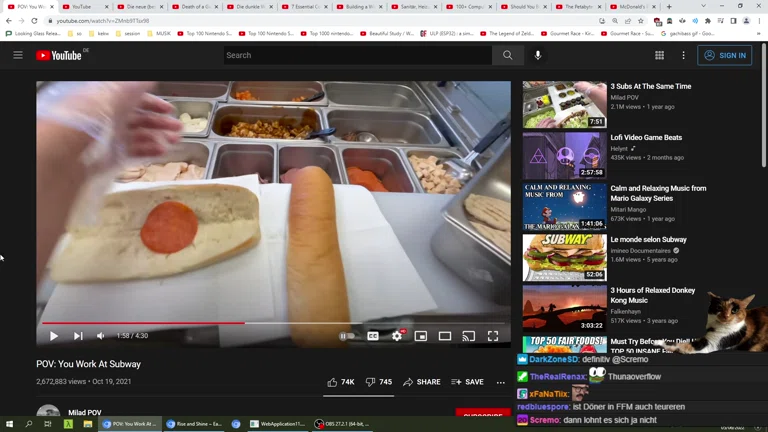Start voice search with microphone icon

click(538, 55)
